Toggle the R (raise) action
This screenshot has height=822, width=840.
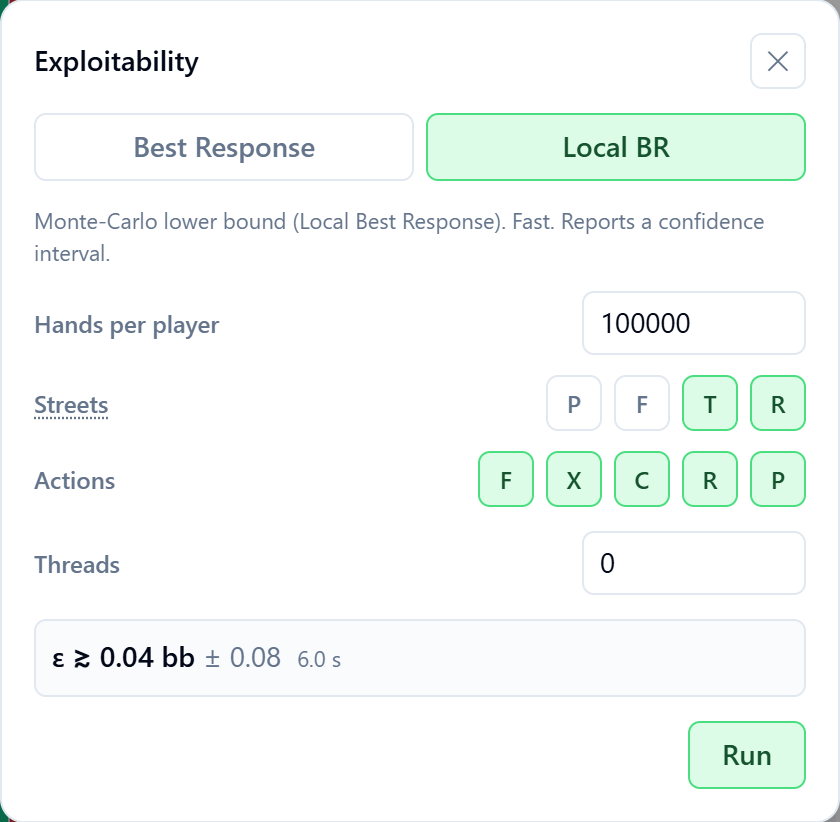pos(710,479)
